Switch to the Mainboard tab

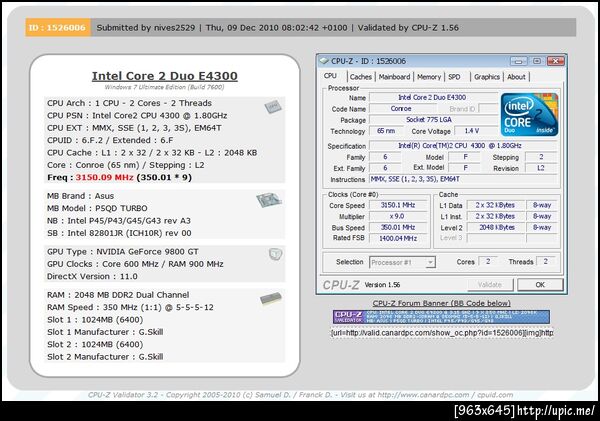pos(394,77)
